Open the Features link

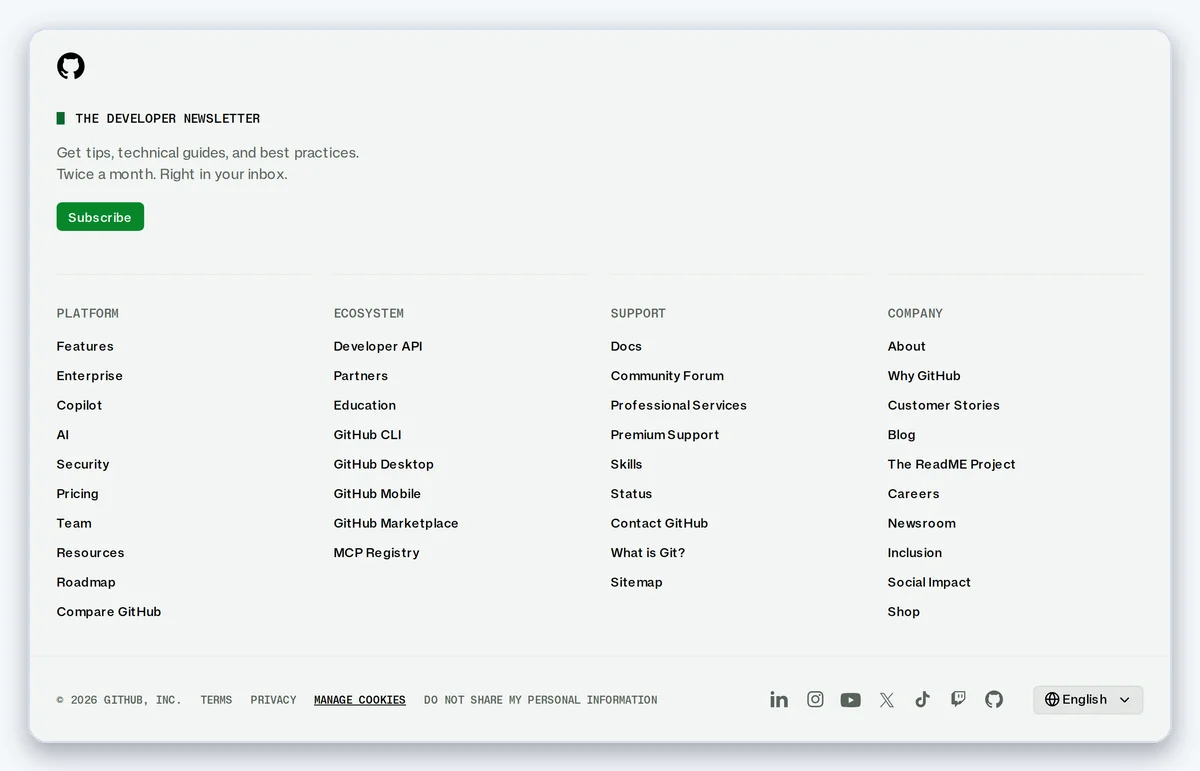pyautogui.click(x=85, y=346)
